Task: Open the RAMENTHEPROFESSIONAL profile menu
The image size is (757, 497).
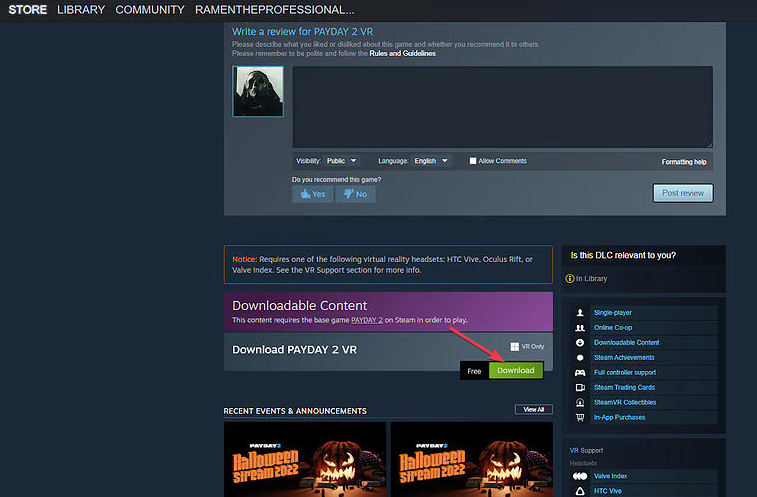Action: pyautogui.click(x=274, y=10)
